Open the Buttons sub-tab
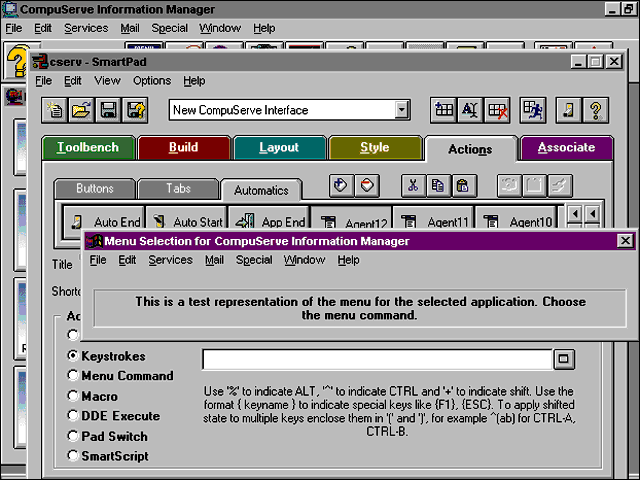 click(x=95, y=189)
